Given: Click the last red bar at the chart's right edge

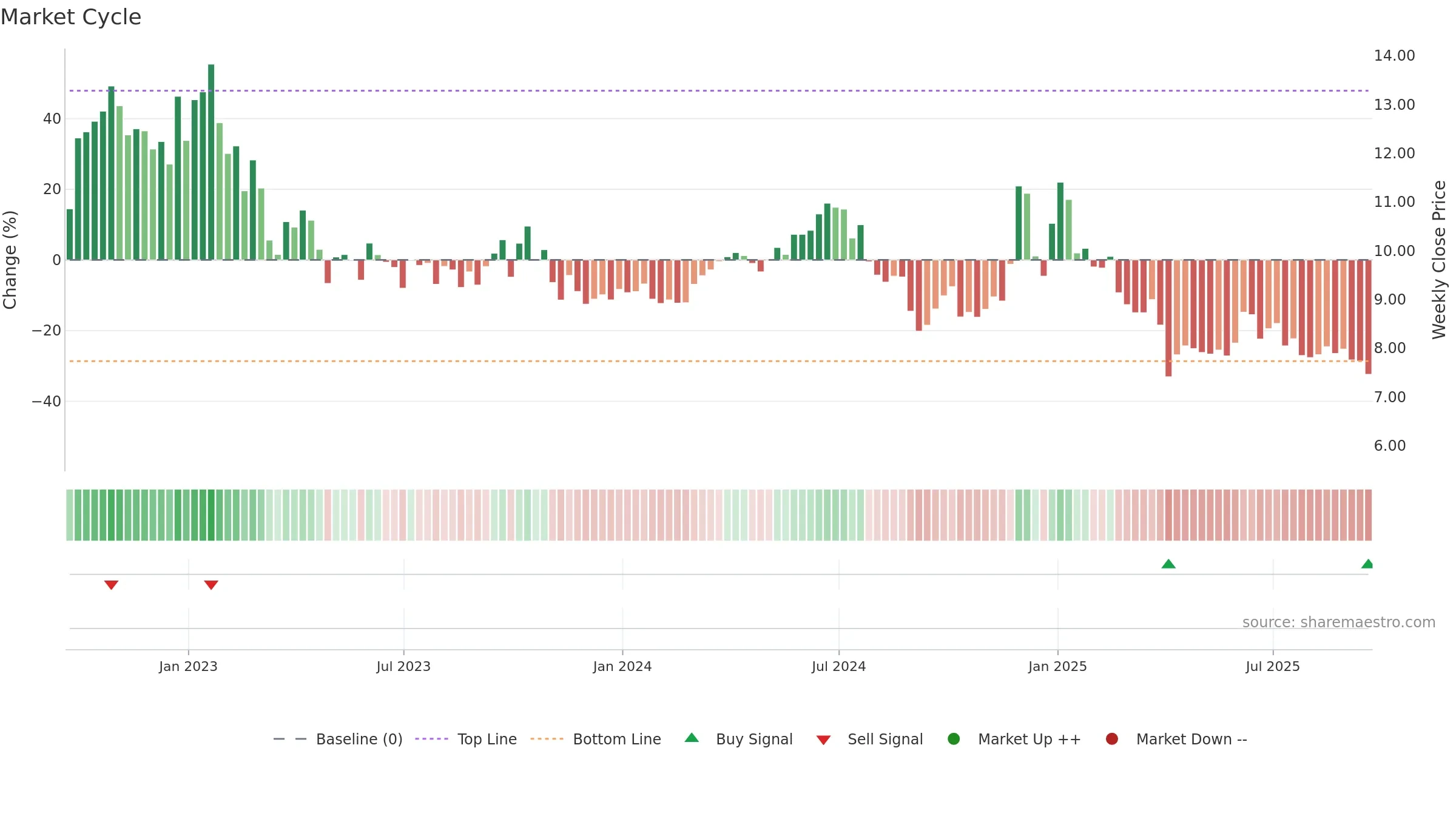Looking at the screenshot, I should point(1368,317).
